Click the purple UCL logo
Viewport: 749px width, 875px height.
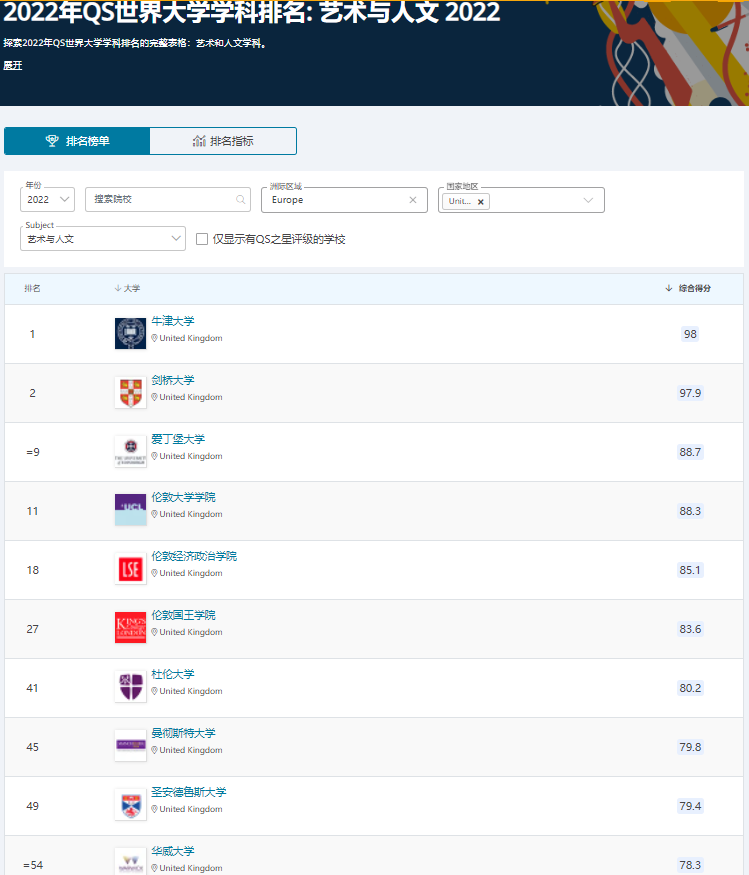(130, 509)
